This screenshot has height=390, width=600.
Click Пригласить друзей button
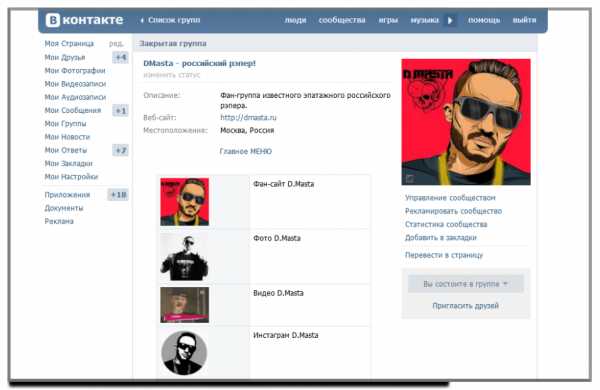point(466,306)
